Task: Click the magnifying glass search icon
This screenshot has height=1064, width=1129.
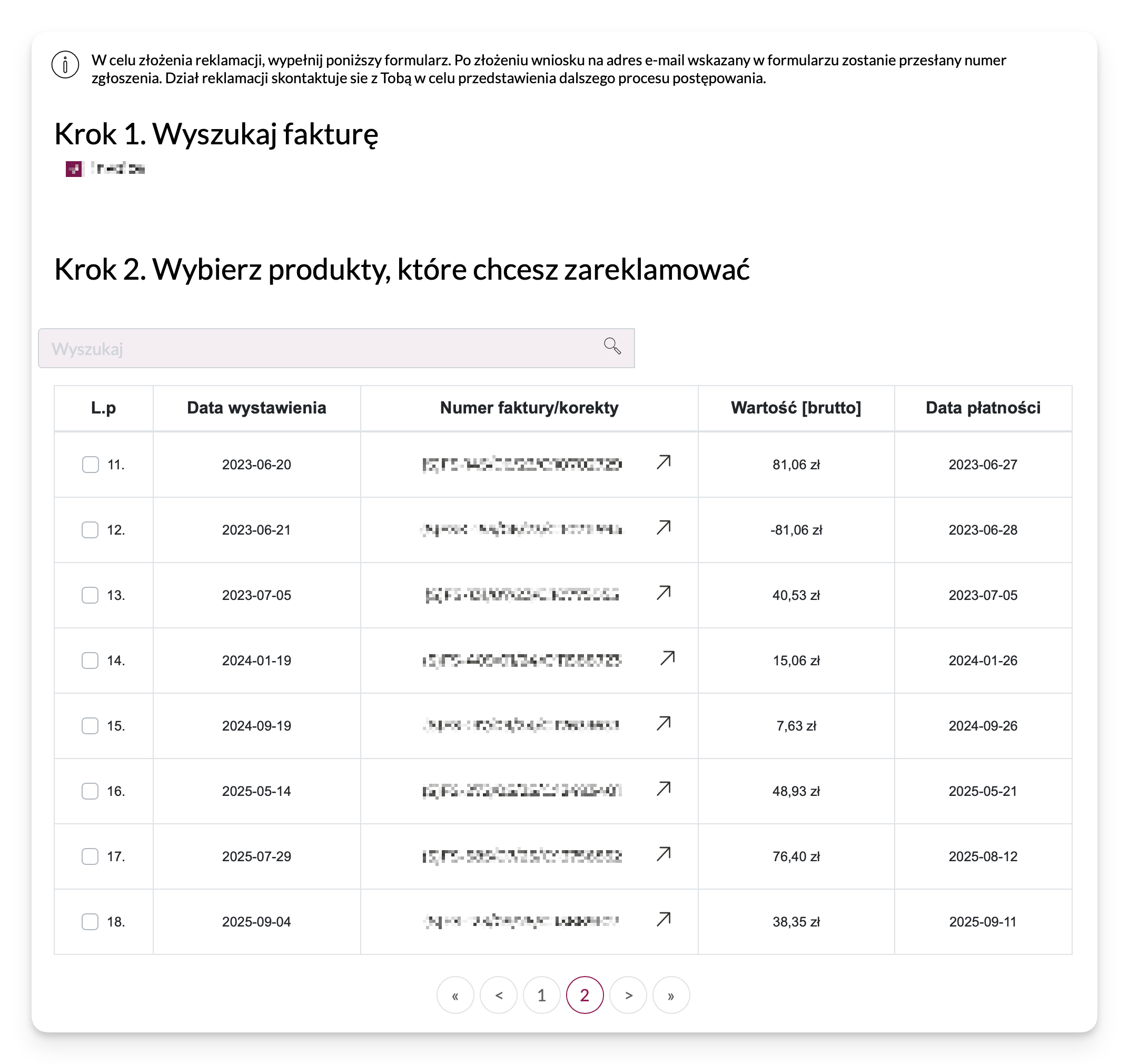Action: point(612,346)
